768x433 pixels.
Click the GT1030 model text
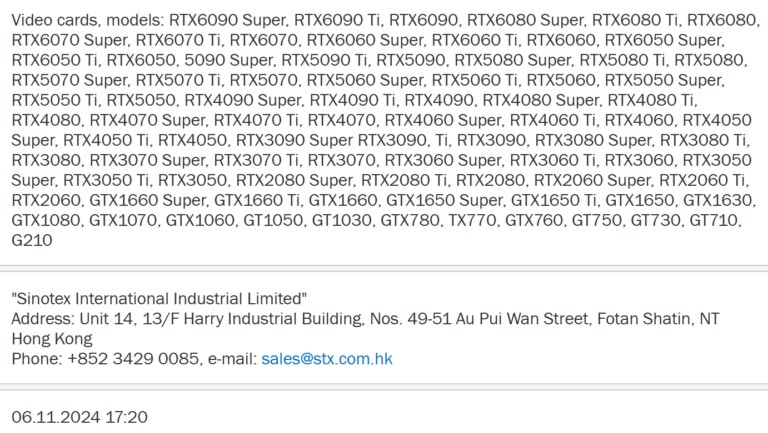pyautogui.click(x=341, y=220)
